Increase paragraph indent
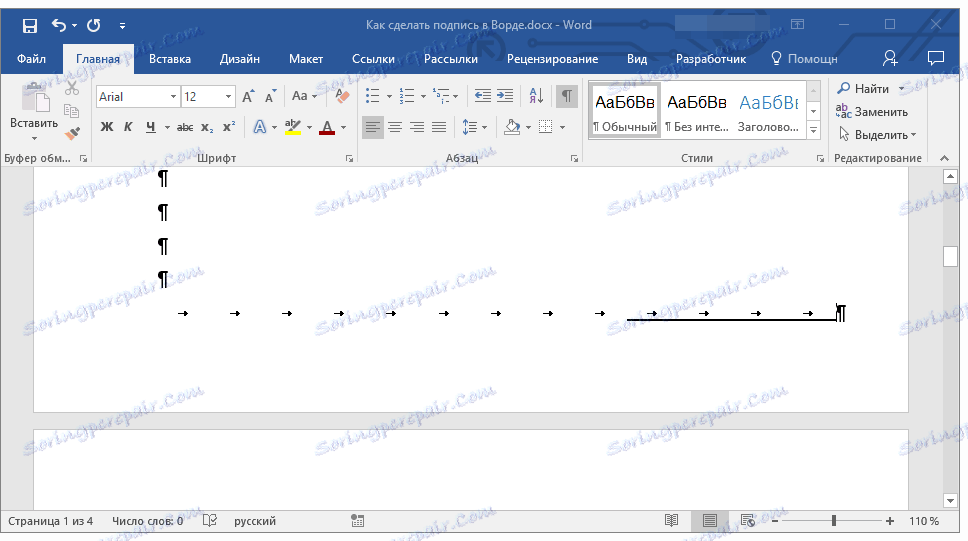The height and width of the screenshot is (541, 968). click(505, 96)
